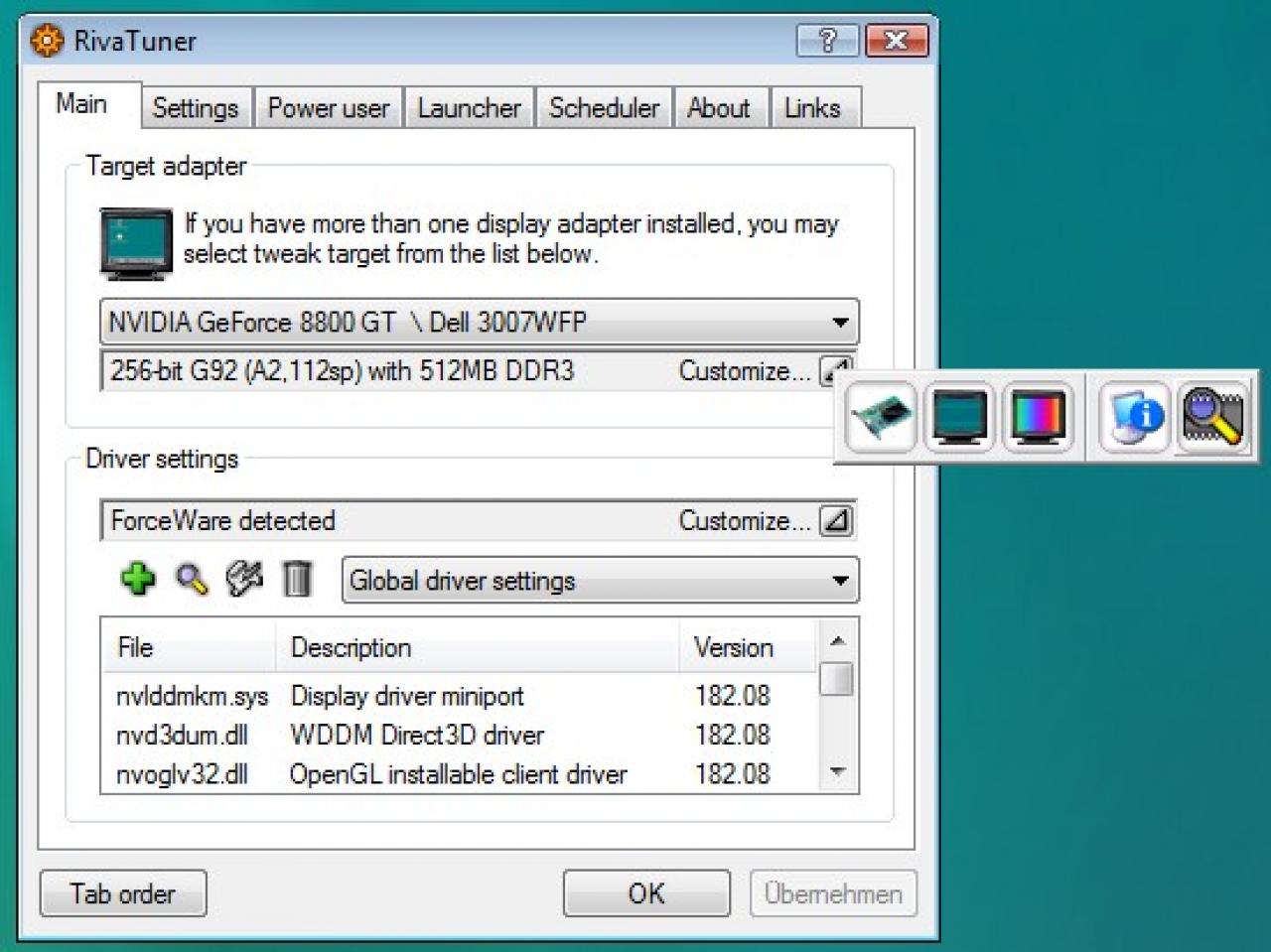This screenshot has width=1271, height=952.
Task: Click the green plus add icon
Action: 137,579
